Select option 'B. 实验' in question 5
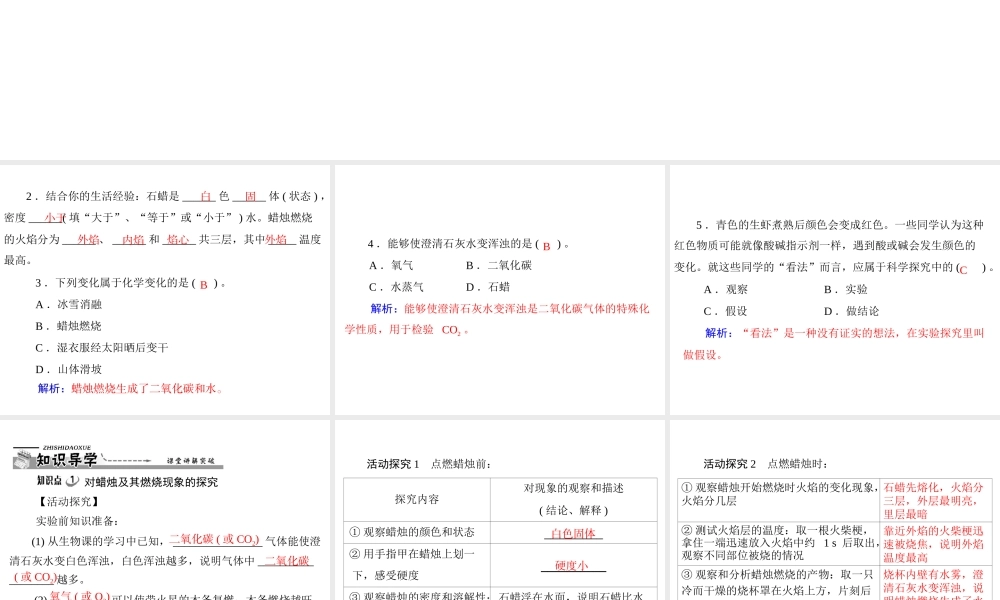 point(846,289)
